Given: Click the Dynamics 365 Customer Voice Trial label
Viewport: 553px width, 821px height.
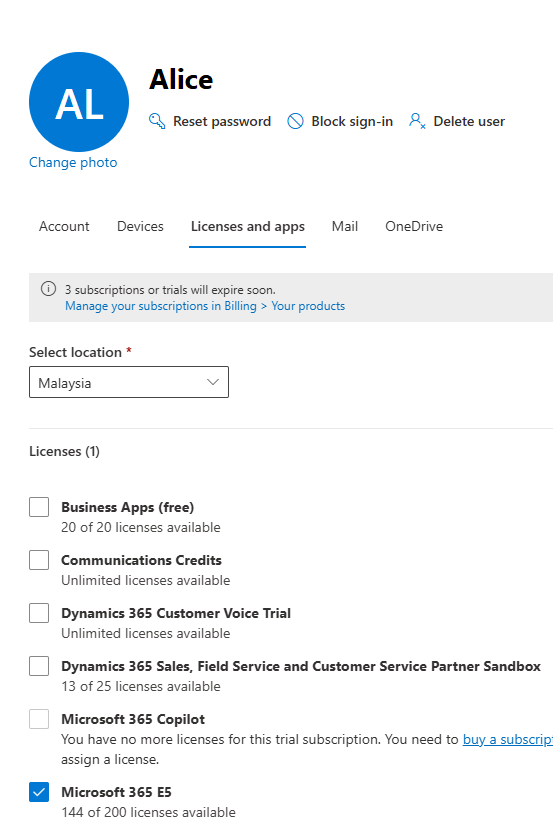Looking at the screenshot, I should point(176,613).
